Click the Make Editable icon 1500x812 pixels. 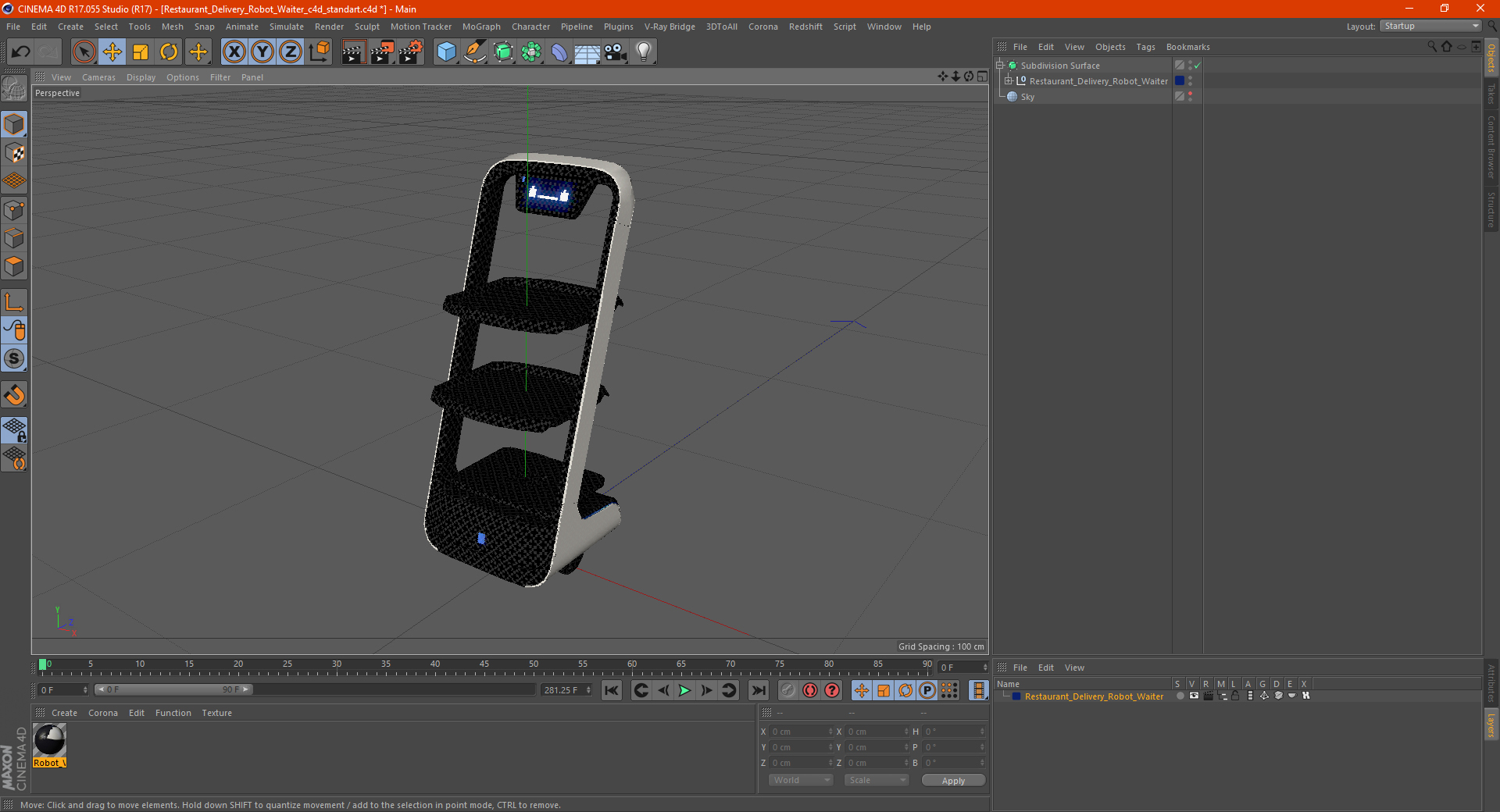coord(14,89)
